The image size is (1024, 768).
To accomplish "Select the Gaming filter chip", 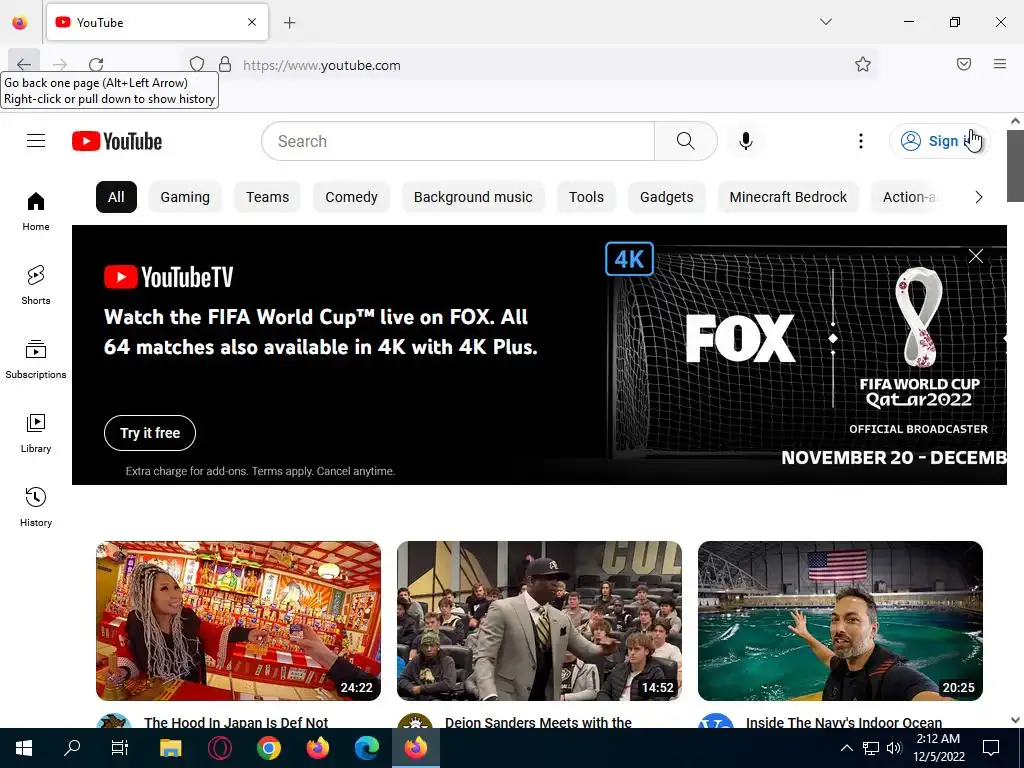I will 185,197.
